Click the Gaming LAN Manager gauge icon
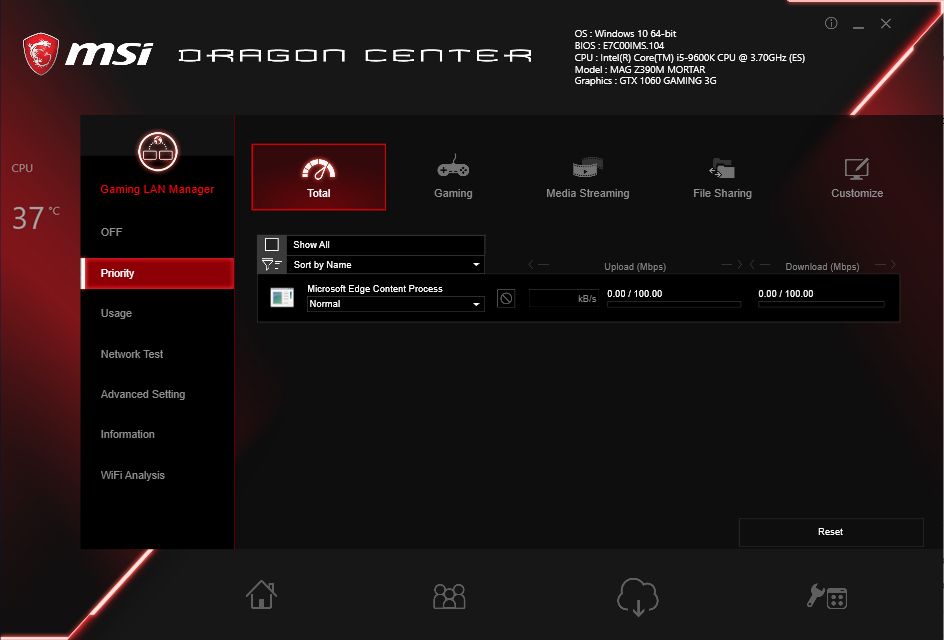Image resolution: width=944 pixels, height=640 pixels. click(157, 152)
